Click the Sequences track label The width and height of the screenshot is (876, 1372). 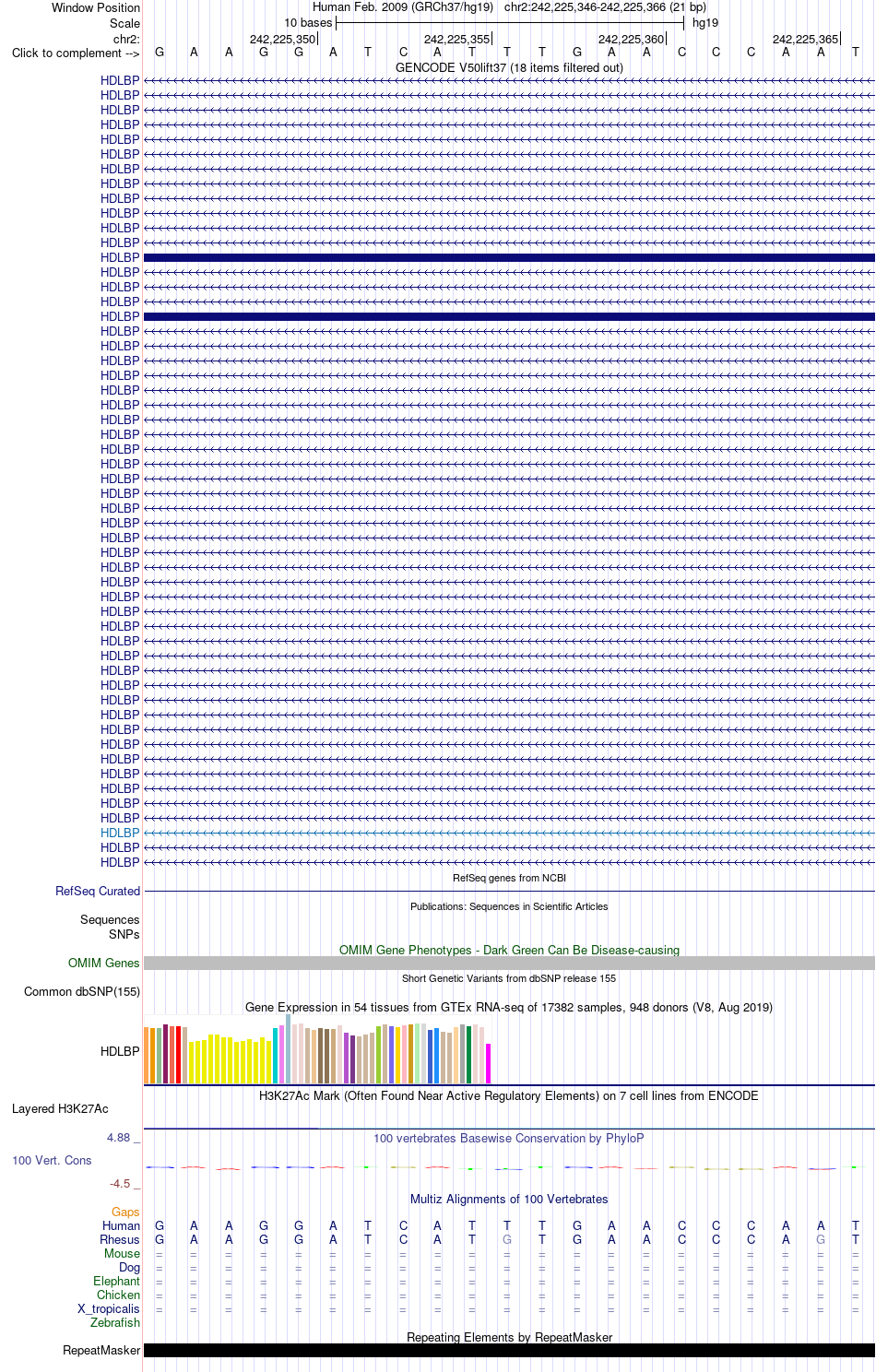pyautogui.click(x=110, y=919)
